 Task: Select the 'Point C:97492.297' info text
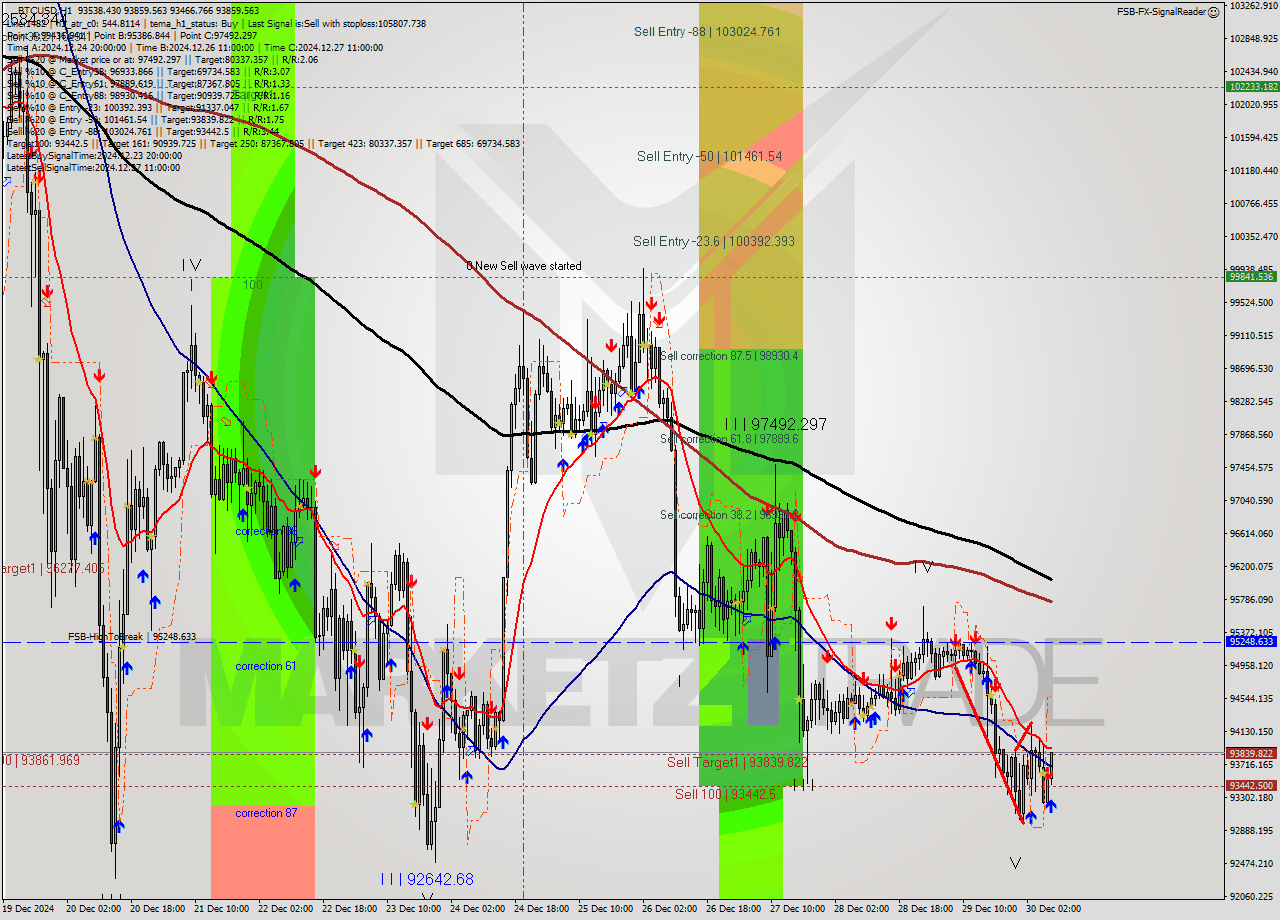(218, 36)
